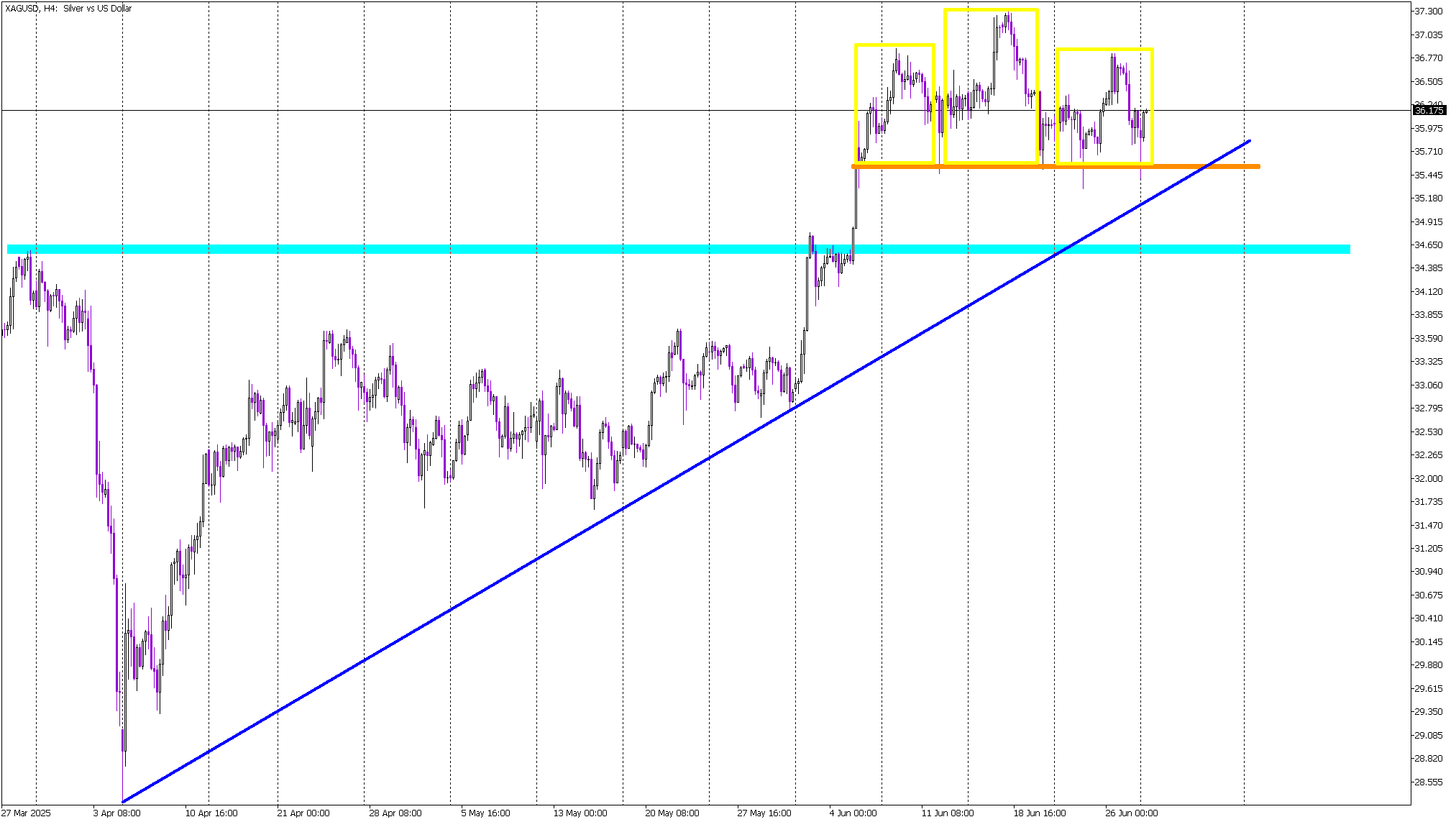
Task: Click the 30.410 price axis label
Action: (x=1428, y=618)
